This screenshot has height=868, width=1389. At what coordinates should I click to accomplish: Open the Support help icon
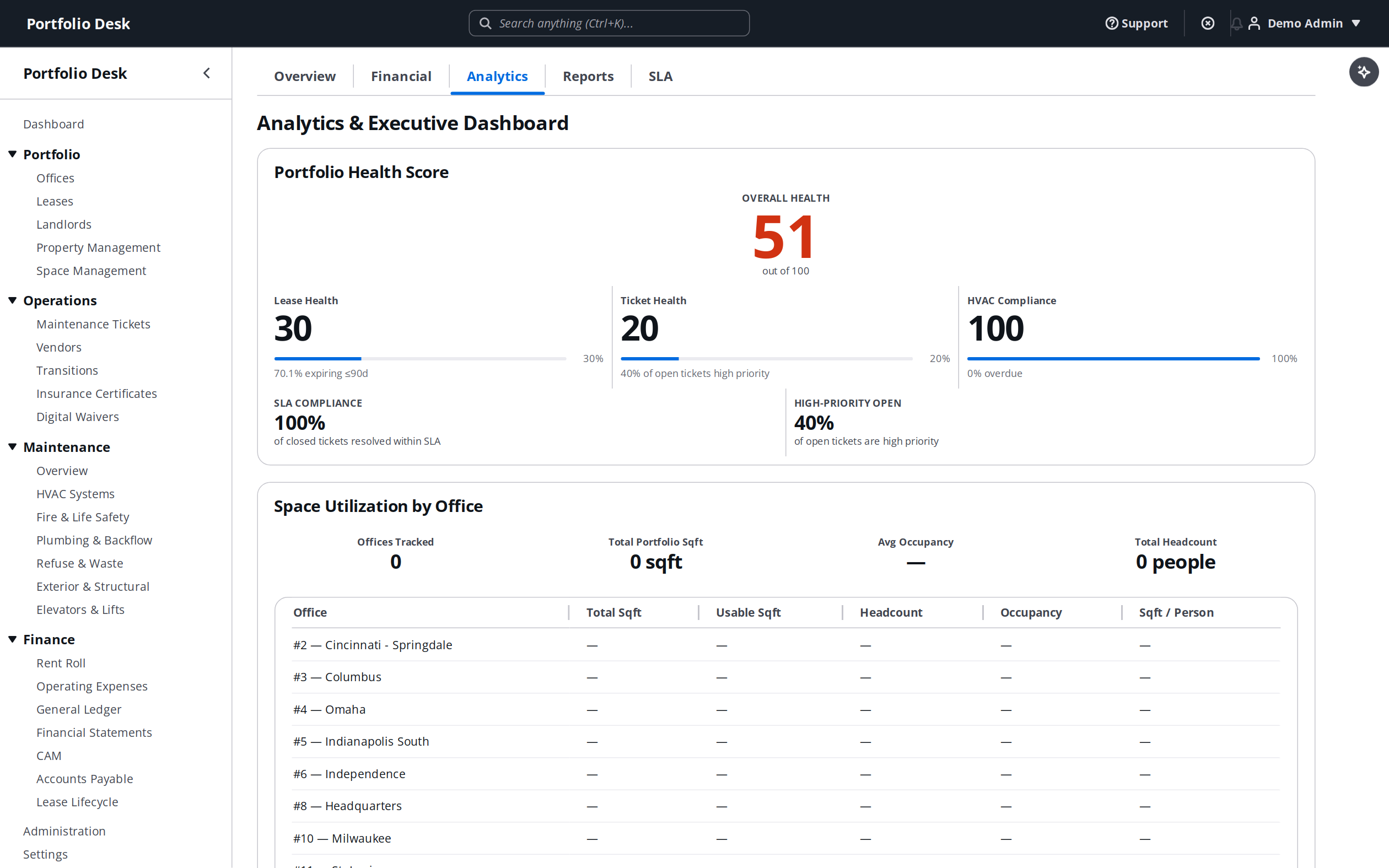coord(1111,23)
